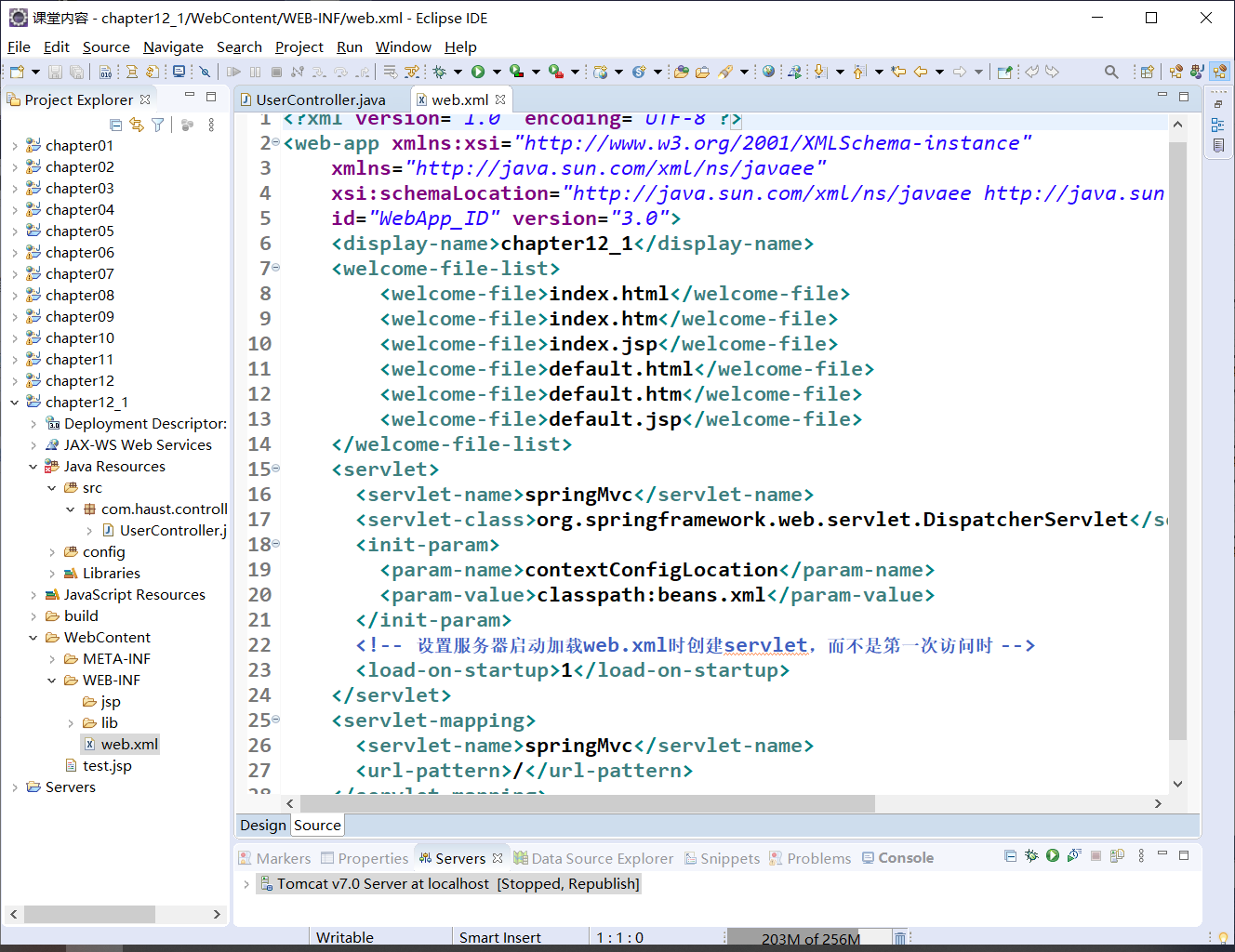Click the garbage collector trash icon in status bar
Image resolution: width=1235 pixels, height=952 pixels.
point(900,938)
